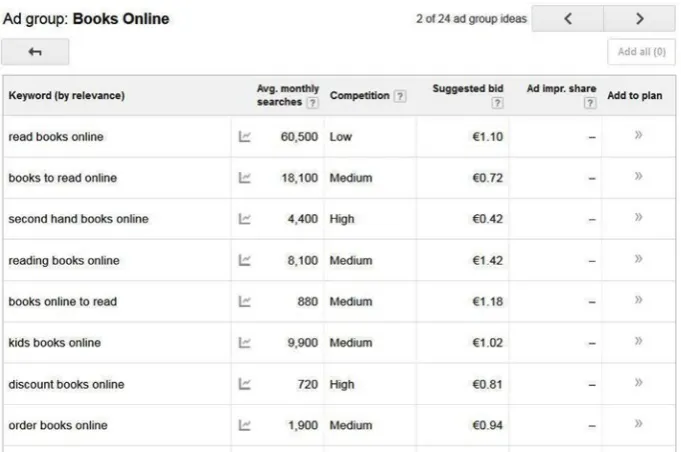Select keyword 'kids books online'
Screen dimensions: 681x452
pos(54,343)
